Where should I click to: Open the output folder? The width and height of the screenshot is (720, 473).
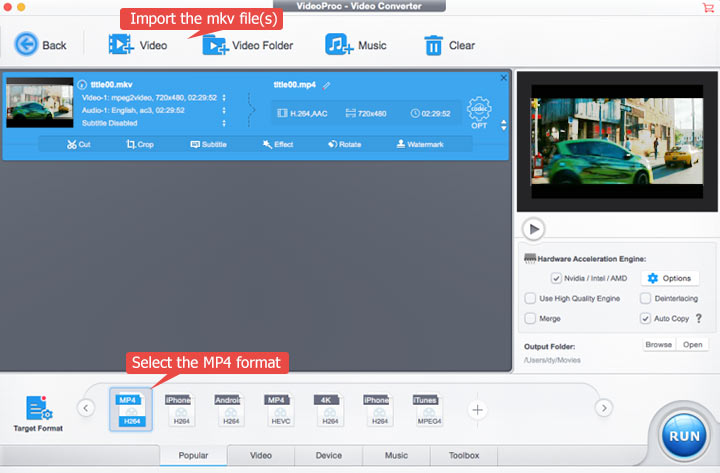pos(692,344)
